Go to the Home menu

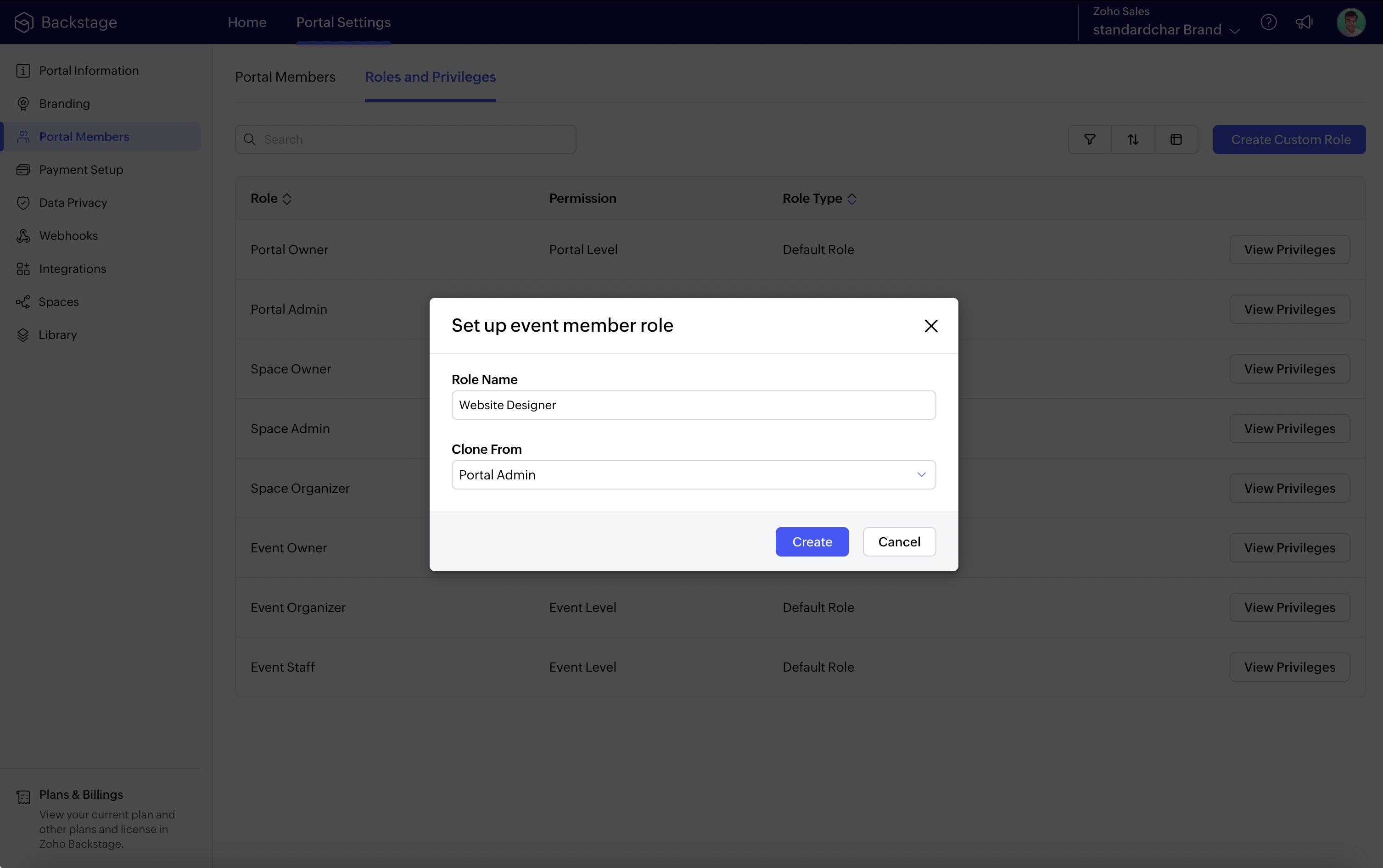(x=247, y=22)
